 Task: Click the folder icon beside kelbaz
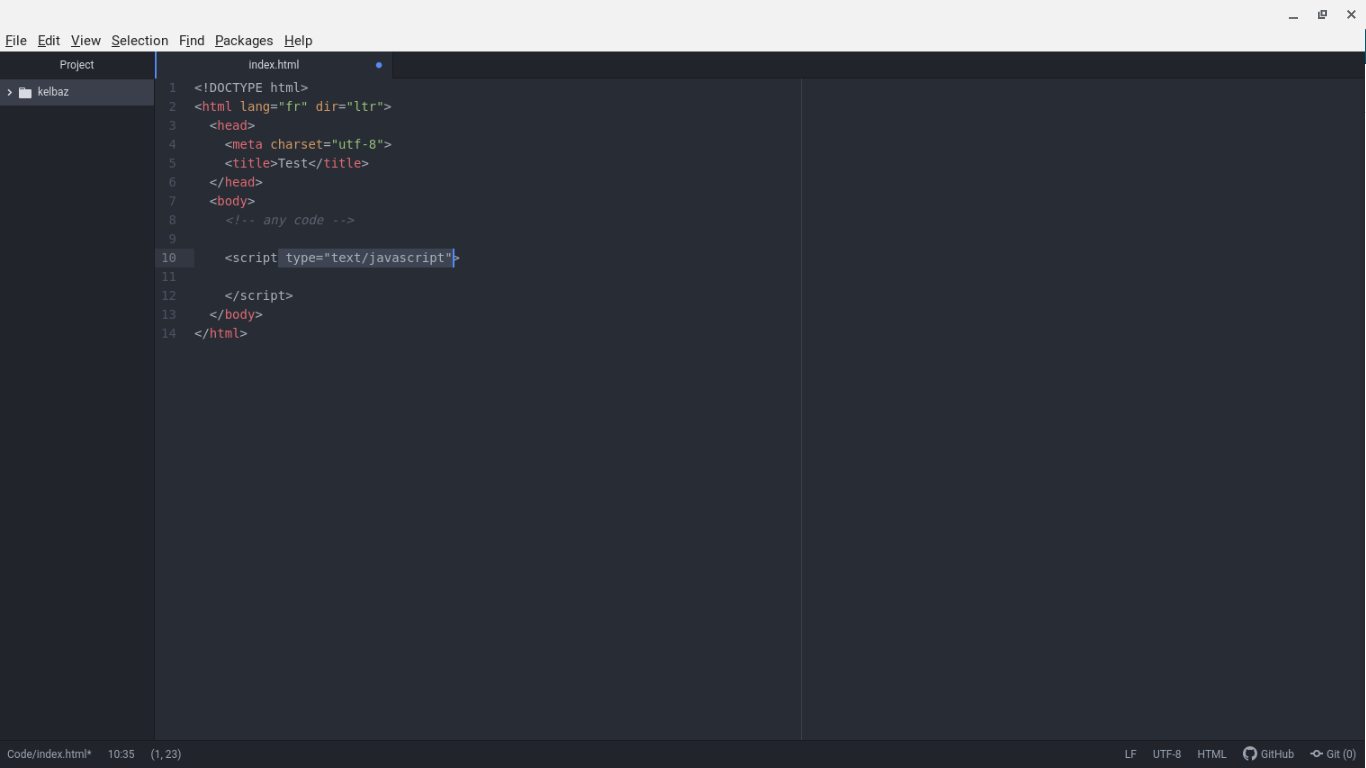25,91
